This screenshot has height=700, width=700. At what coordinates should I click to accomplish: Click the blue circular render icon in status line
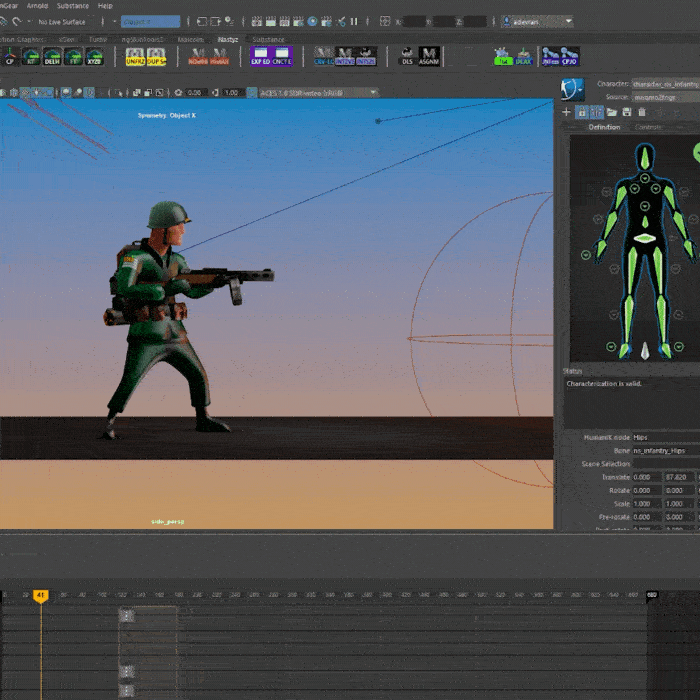(x=312, y=21)
